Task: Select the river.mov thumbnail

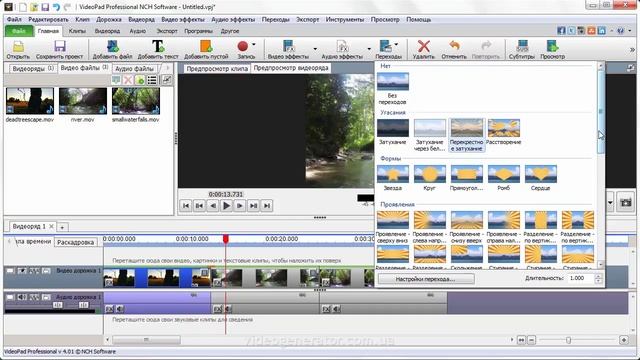Action: 83,101
